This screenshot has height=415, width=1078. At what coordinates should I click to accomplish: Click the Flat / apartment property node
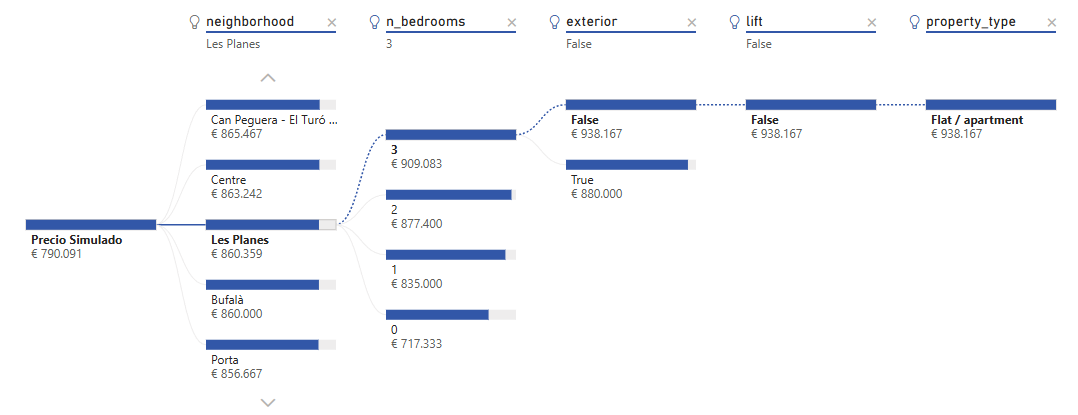[990, 105]
